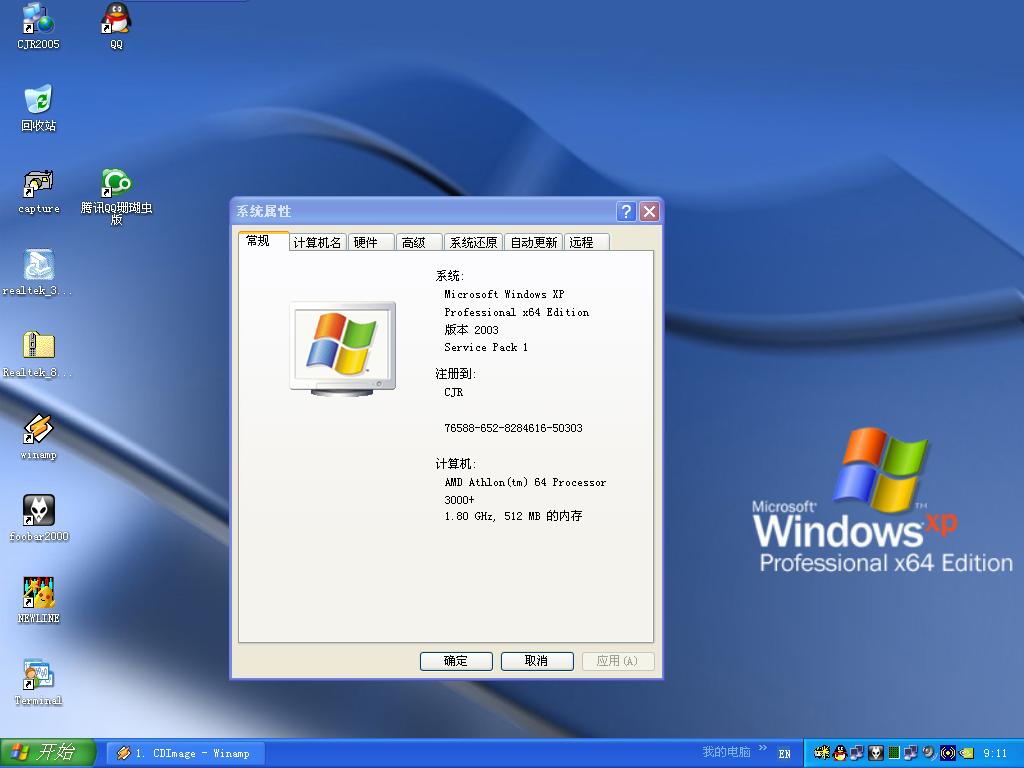1024x768 pixels.
Task: Select the Terminal desktop shortcut
Action: [38, 682]
